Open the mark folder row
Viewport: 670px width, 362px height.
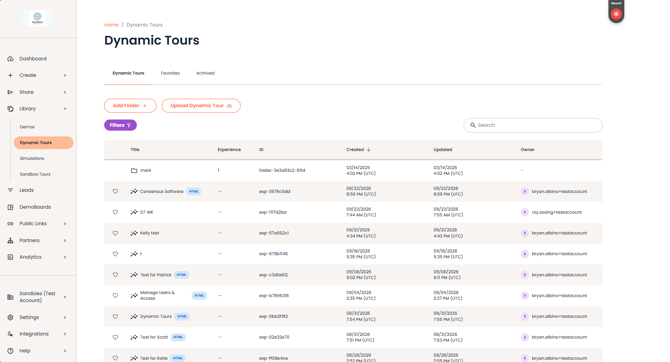[x=353, y=170]
